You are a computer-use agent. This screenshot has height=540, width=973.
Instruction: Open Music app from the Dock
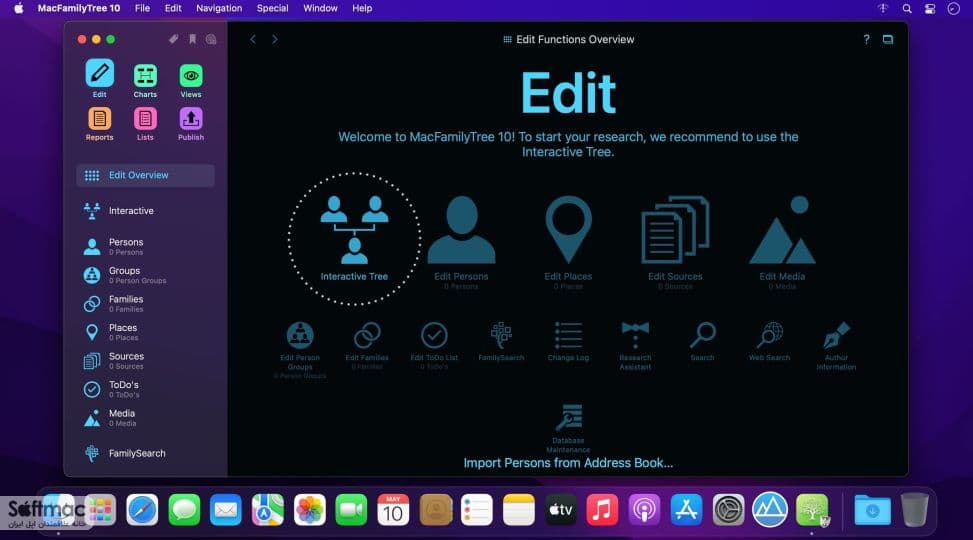coord(602,510)
